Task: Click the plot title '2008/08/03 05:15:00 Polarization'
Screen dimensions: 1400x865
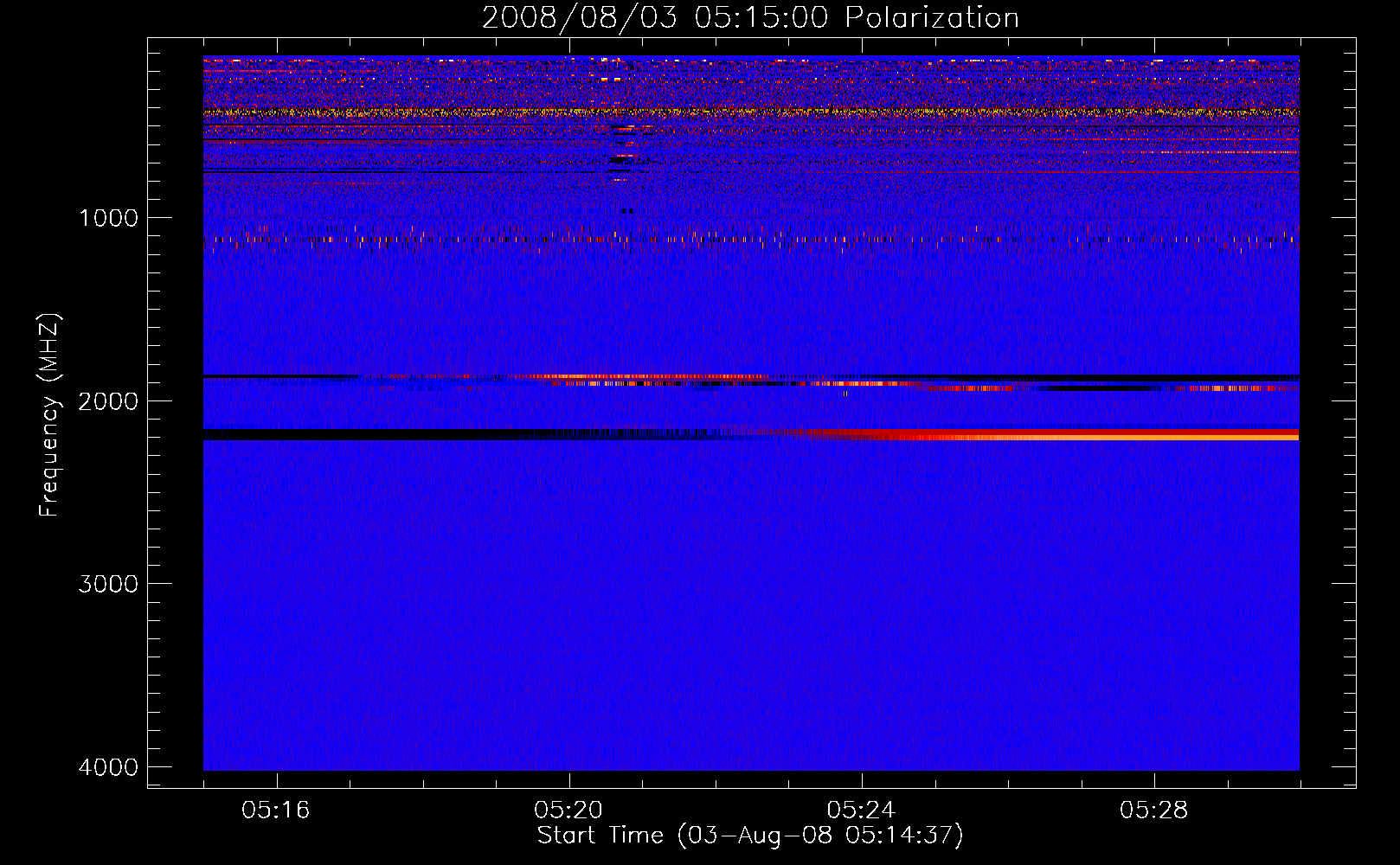Action: click(x=750, y=17)
